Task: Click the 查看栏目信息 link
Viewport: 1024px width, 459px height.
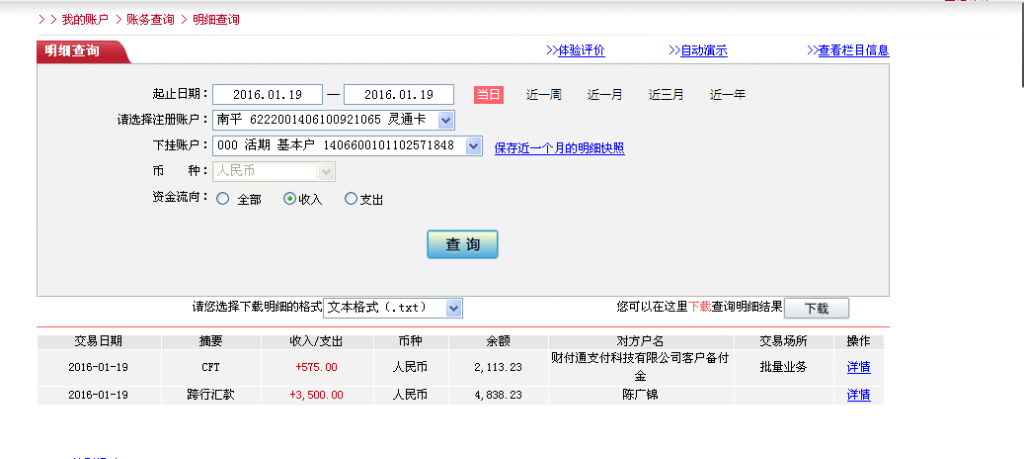Action: [x=847, y=51]
